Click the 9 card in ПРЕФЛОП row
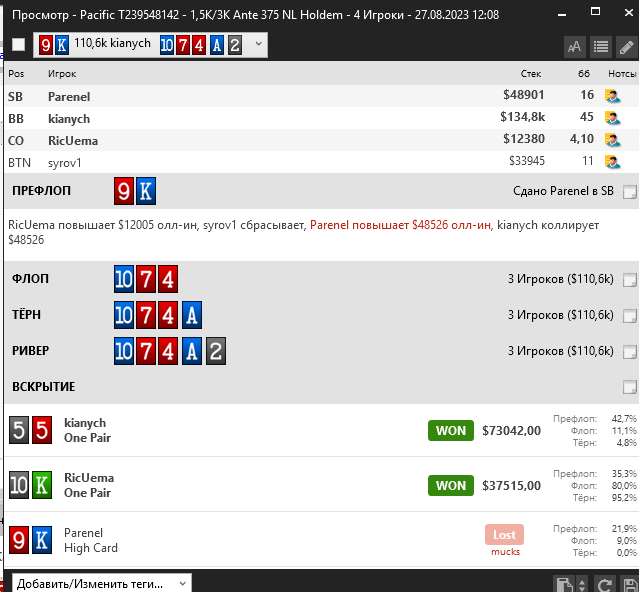Viewport: 639px width, 592px height. [x=124, y=191]
